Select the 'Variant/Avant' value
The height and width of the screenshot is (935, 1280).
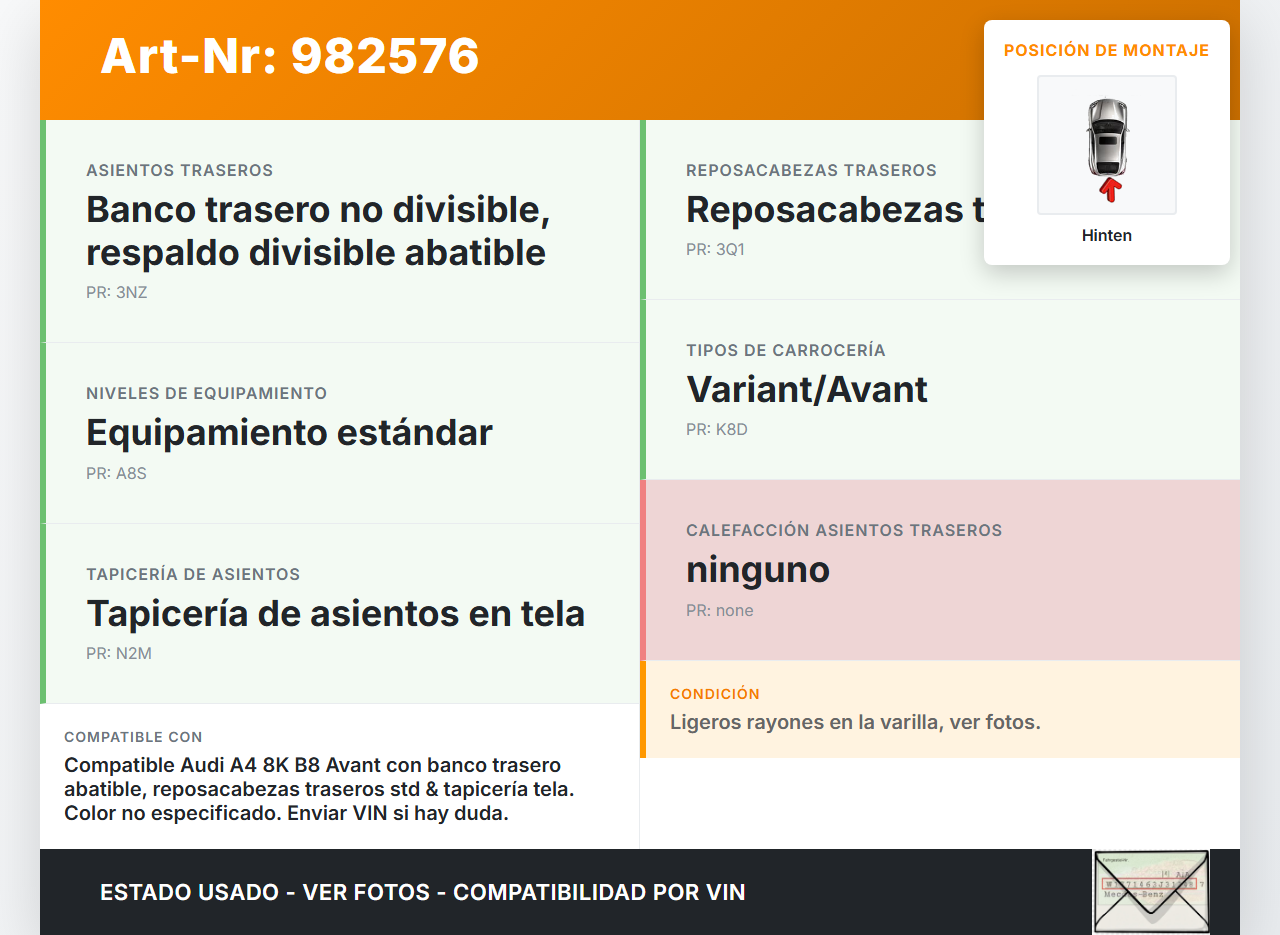[807, 390]
